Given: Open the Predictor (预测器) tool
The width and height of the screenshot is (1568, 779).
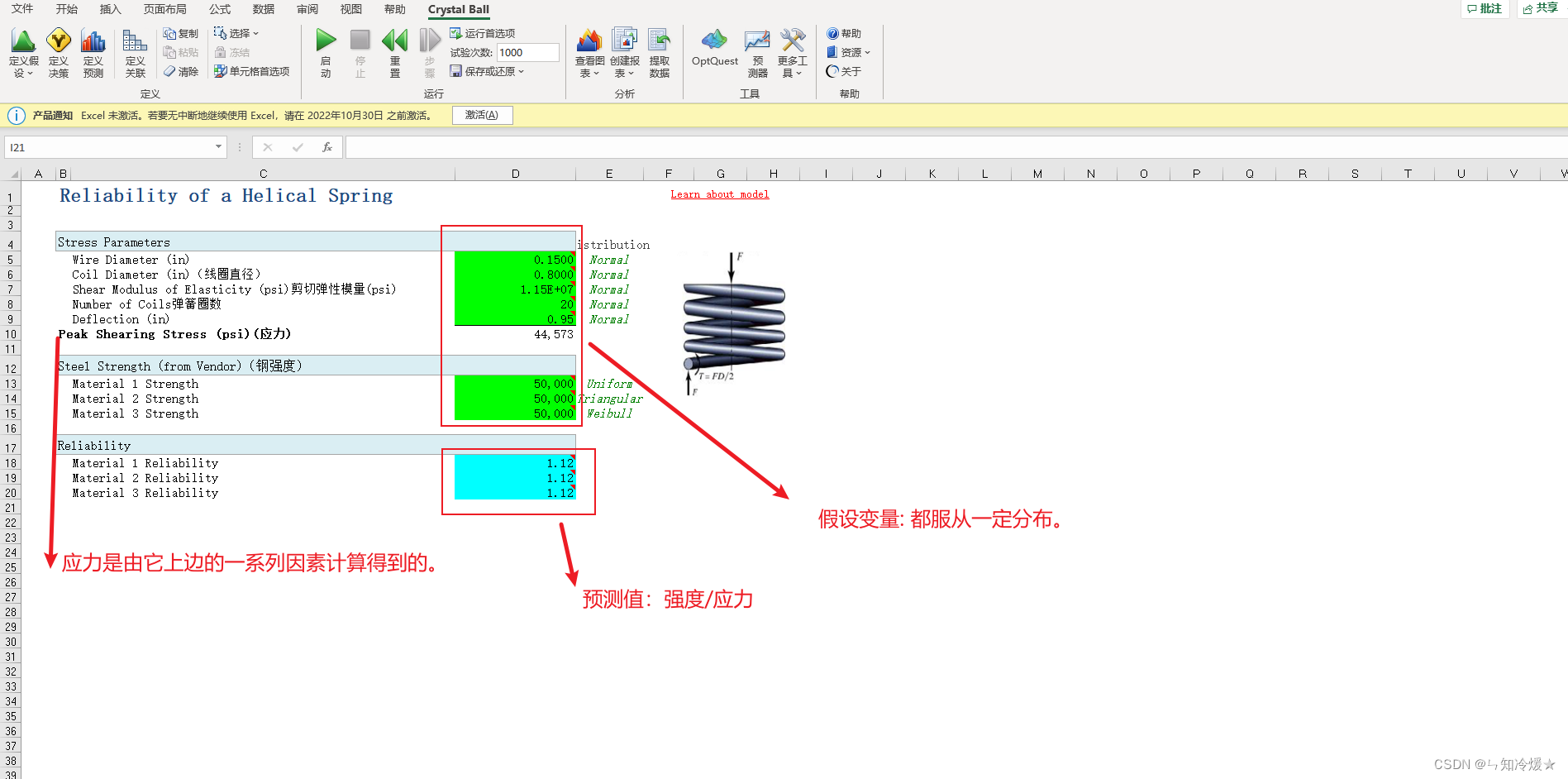Looking at the screenshot, I should 757,41.
